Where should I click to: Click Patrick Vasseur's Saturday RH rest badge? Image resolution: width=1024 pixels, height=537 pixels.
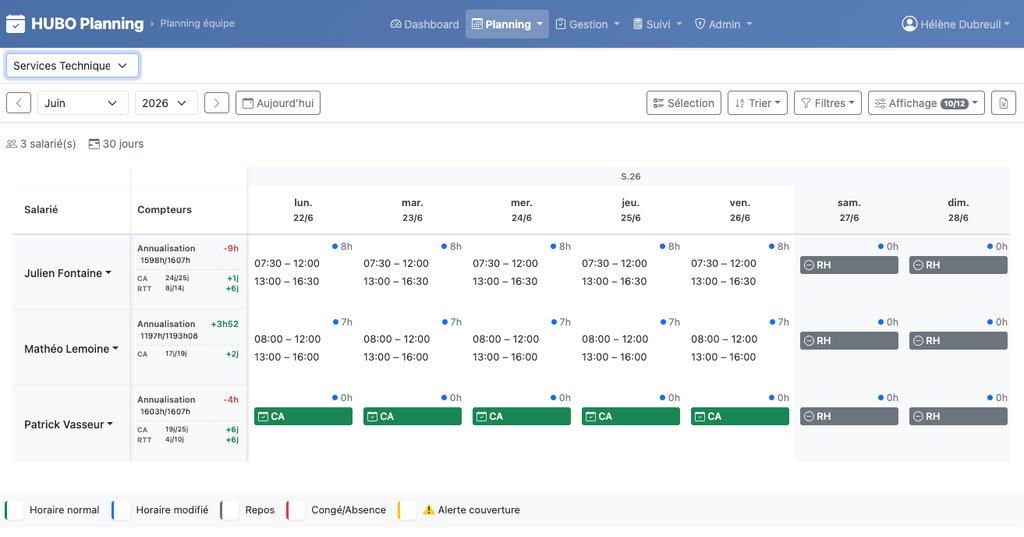pos(849,416)
